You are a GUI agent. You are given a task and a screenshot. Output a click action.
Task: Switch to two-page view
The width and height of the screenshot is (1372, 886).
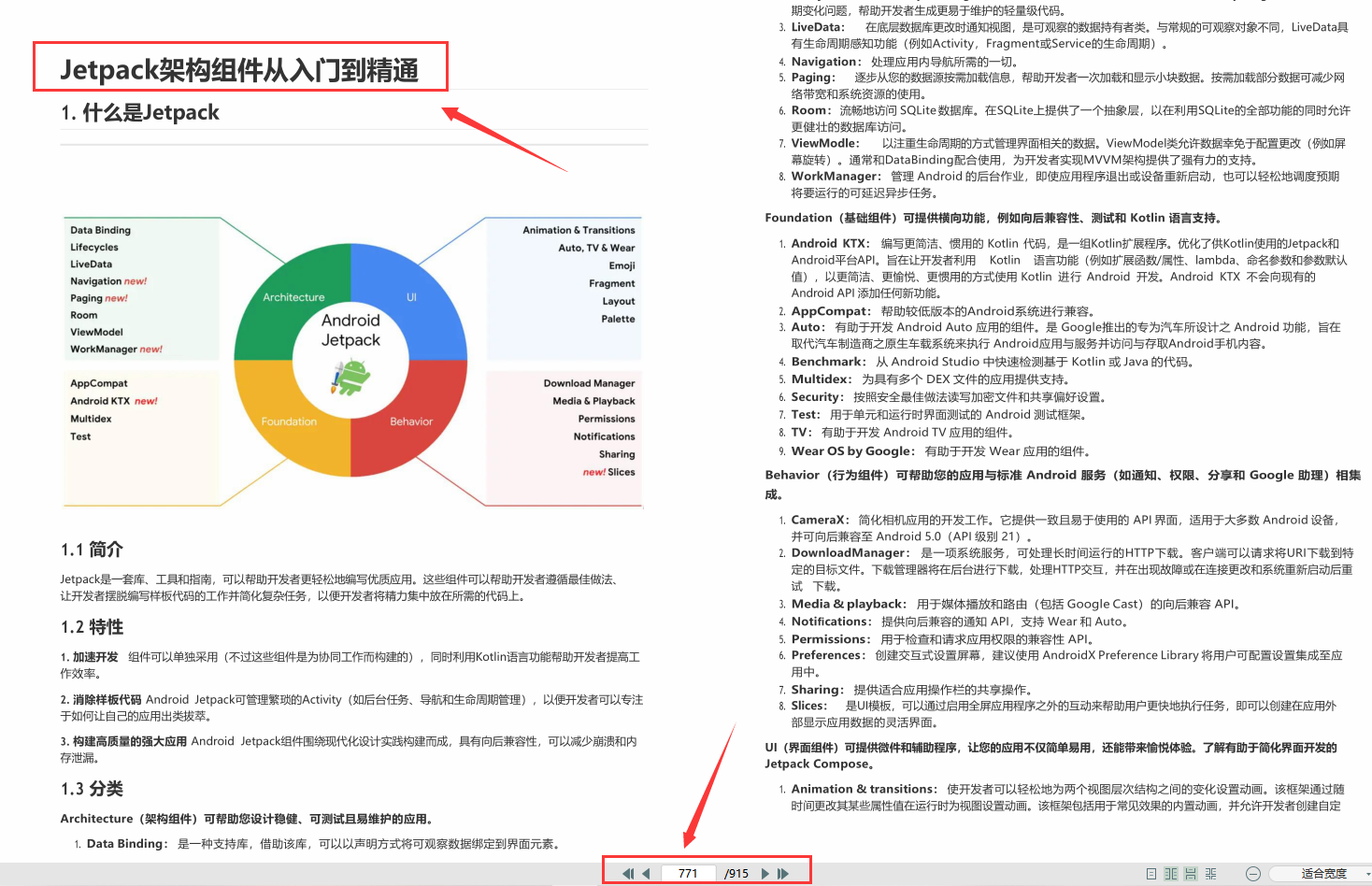(1171, 874)
